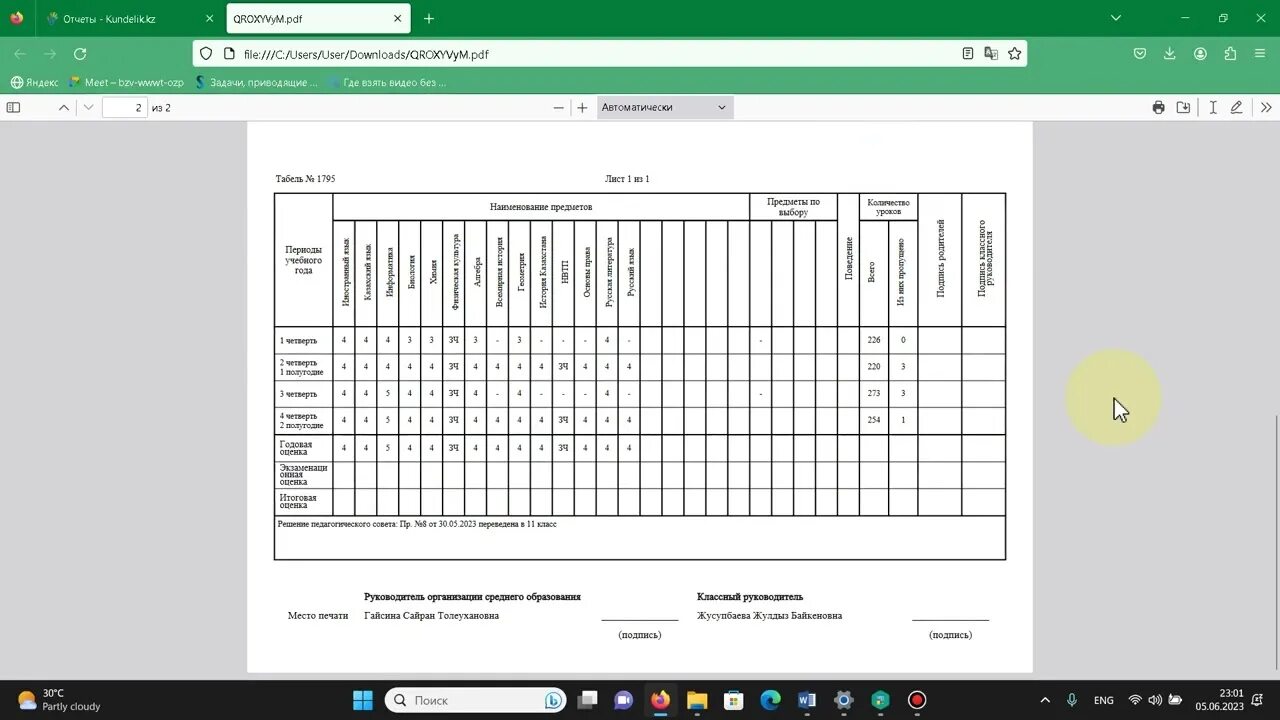Viewport: 1280px width, 720px height.
Task: Click the translate page icon
Action: point(991,54)
